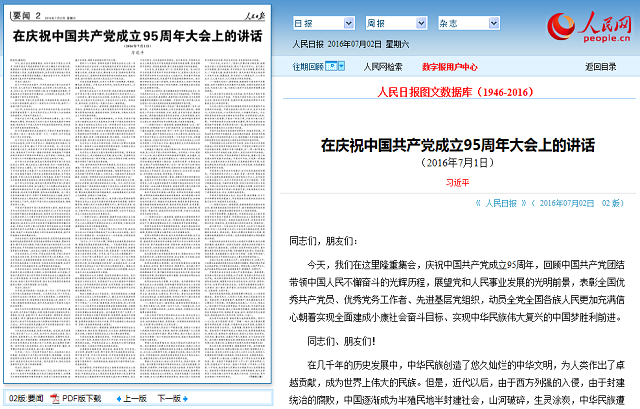The width and height of the screenshot is (640, 409).
Task: Click the PDF icon beside PDF版下载
Action: pyautogui.click(x=55, y=398)
